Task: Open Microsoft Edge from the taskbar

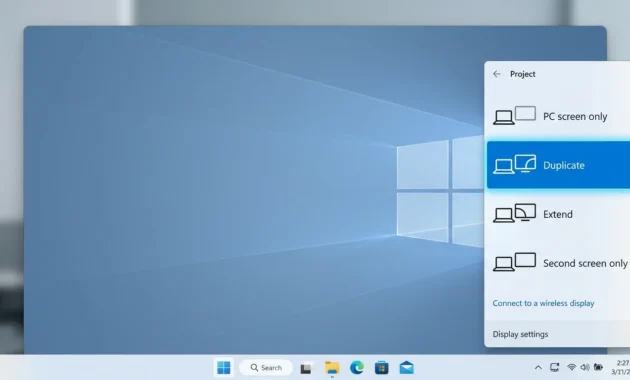Action: coord(357,368)
